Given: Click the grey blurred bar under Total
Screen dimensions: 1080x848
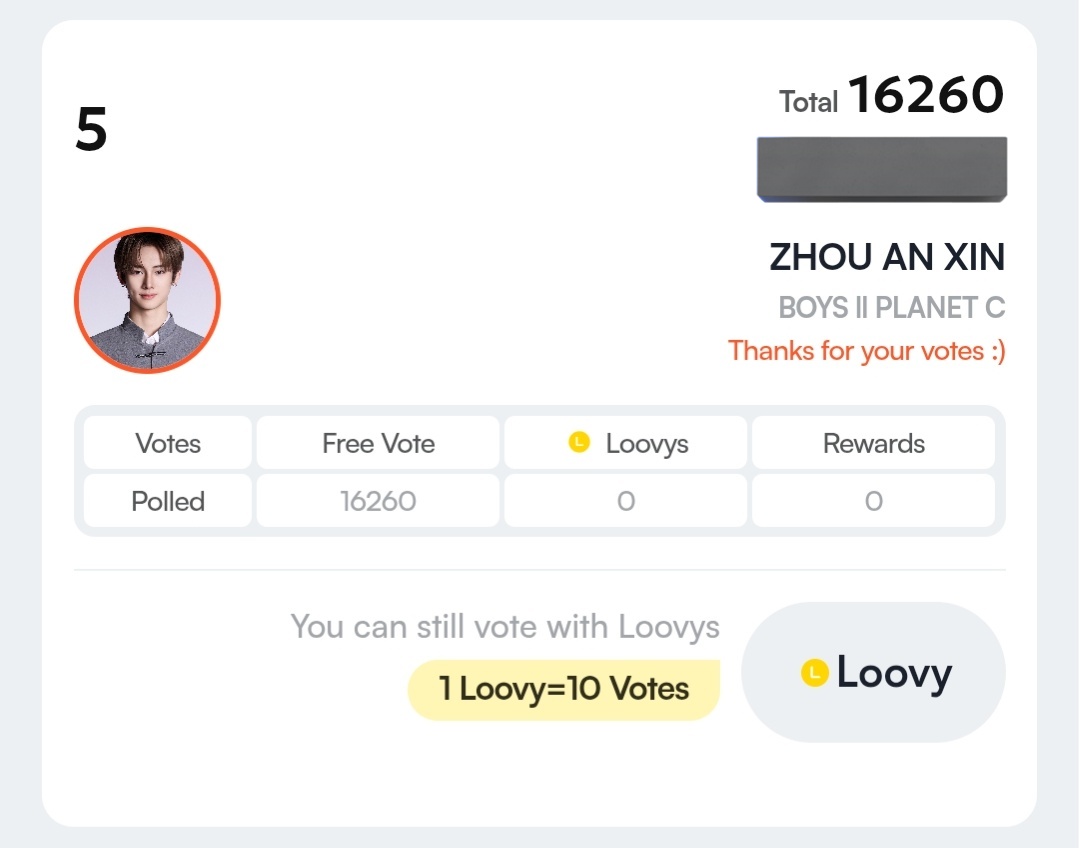Looking at the screenshot, I should pyautogui.click(x=881, y=169).
